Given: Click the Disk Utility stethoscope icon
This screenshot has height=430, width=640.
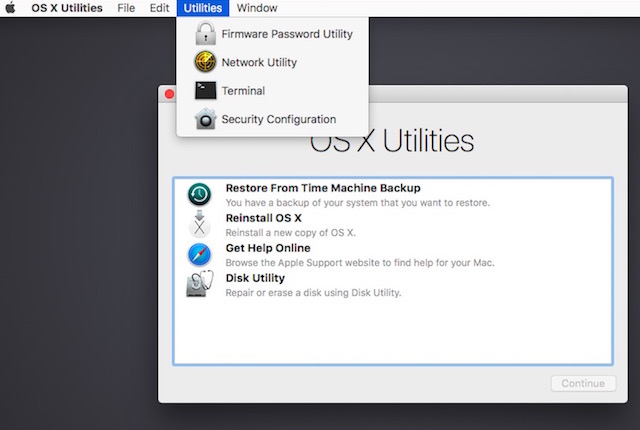Looking at the screenshot, I should (x=199, y=285).
